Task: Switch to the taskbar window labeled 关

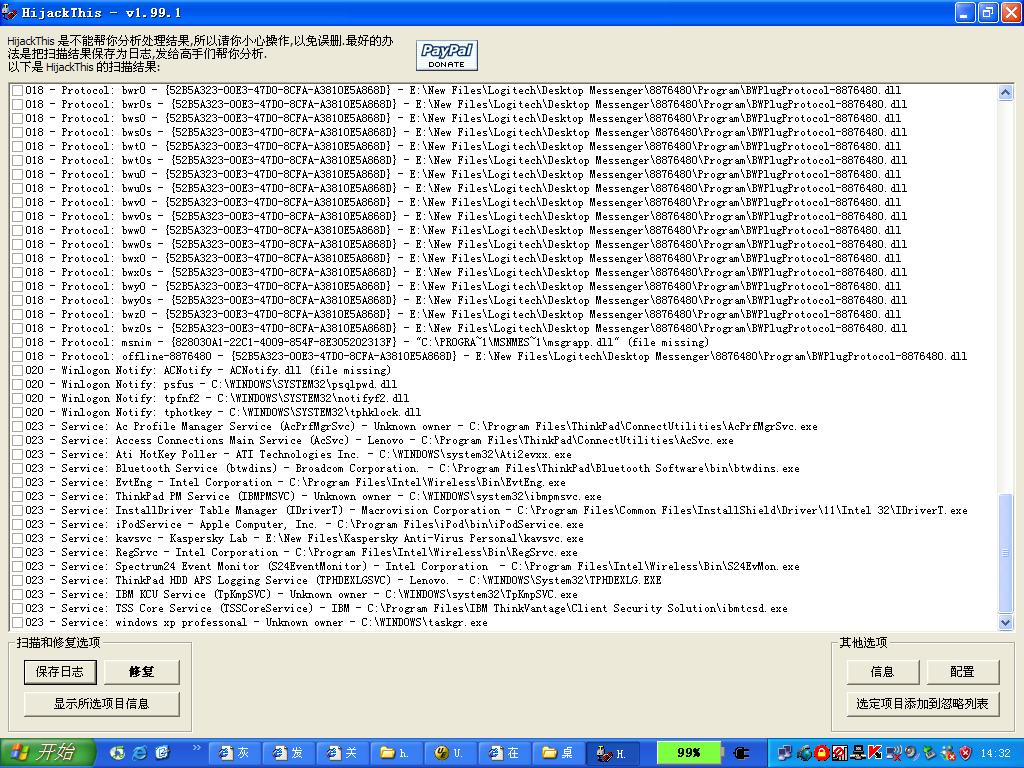Action: click(342, 753)
